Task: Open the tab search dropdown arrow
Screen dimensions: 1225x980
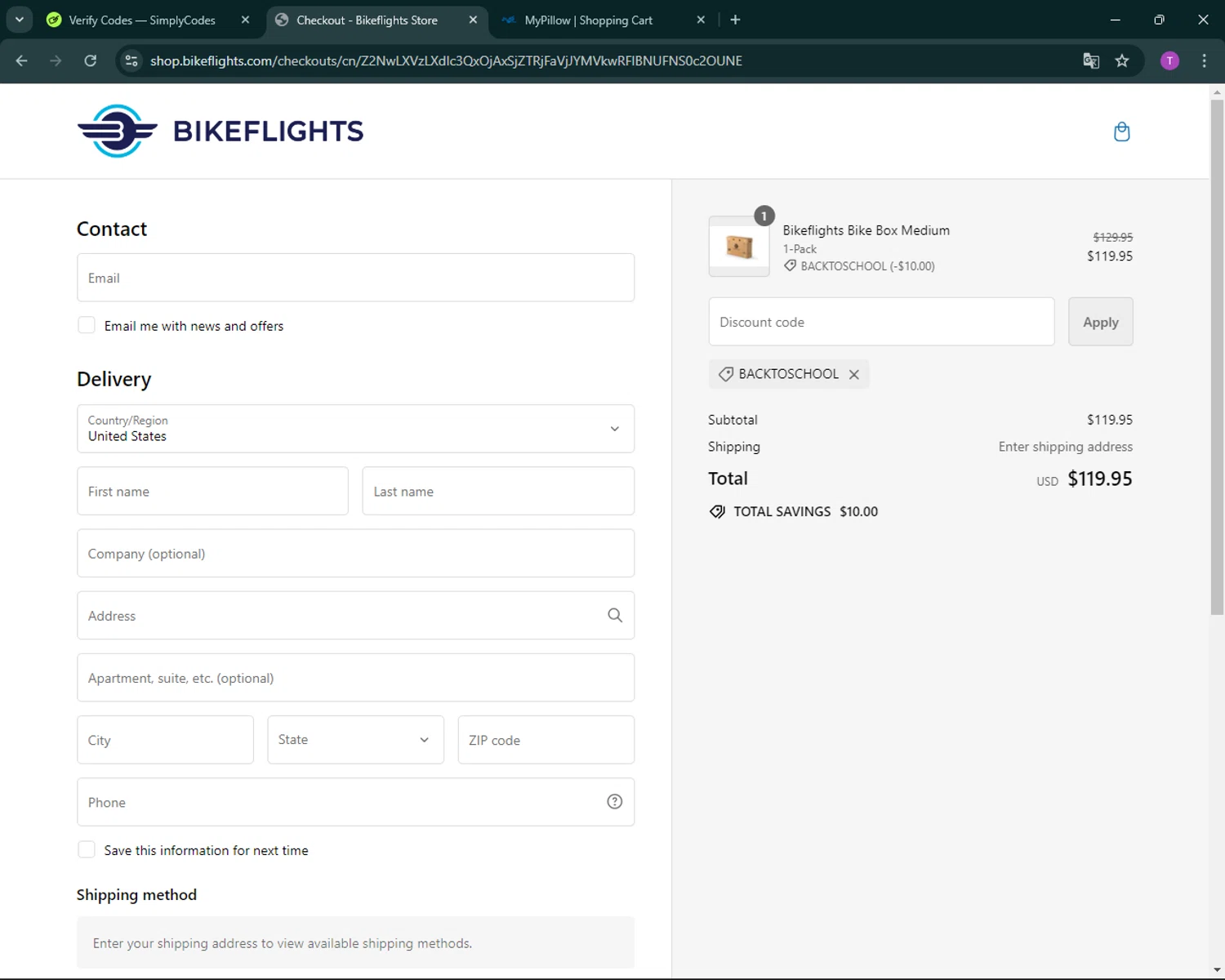Action: (19, 20)
